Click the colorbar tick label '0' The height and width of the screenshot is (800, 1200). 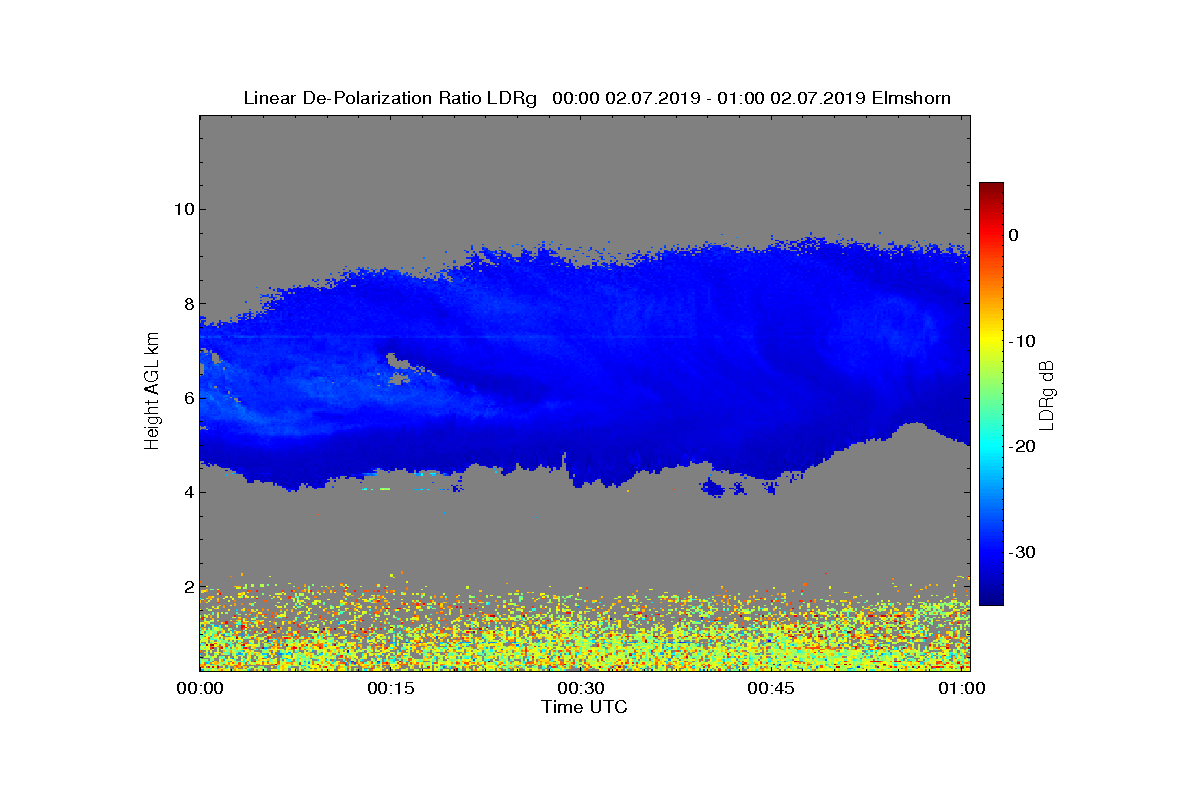coord(1014,235)
